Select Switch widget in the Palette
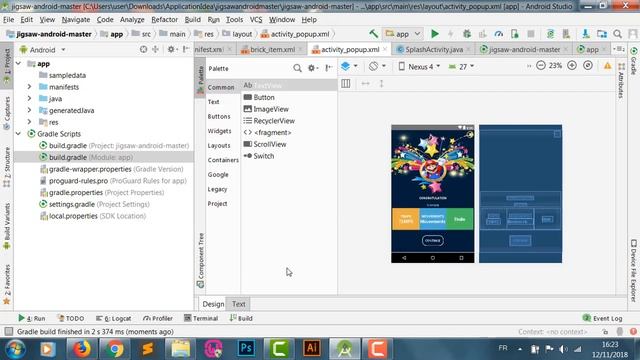The width and height of the screenshot is (640, 360). (259, 156)
